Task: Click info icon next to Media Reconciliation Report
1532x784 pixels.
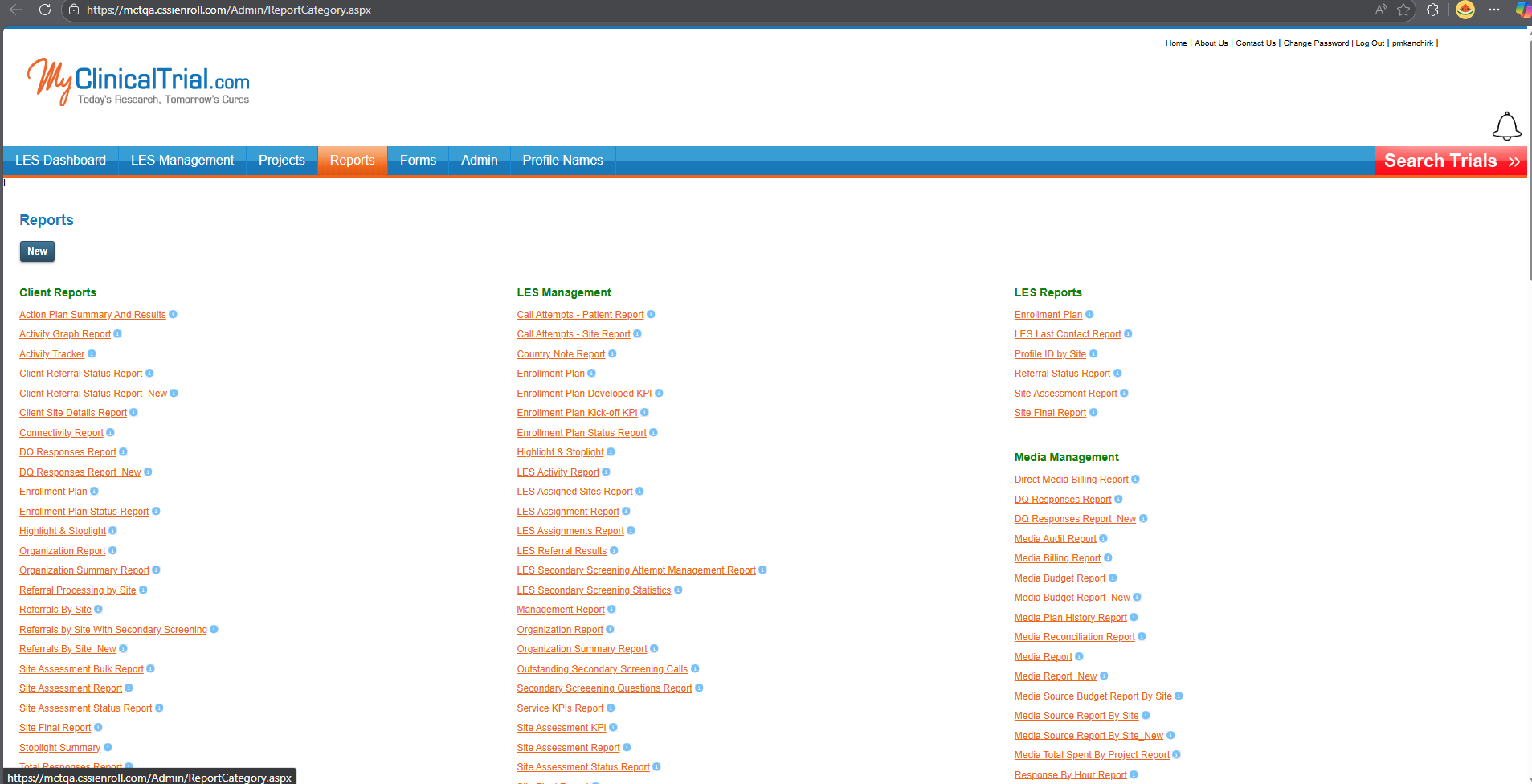Action: tap(1142, 636)
